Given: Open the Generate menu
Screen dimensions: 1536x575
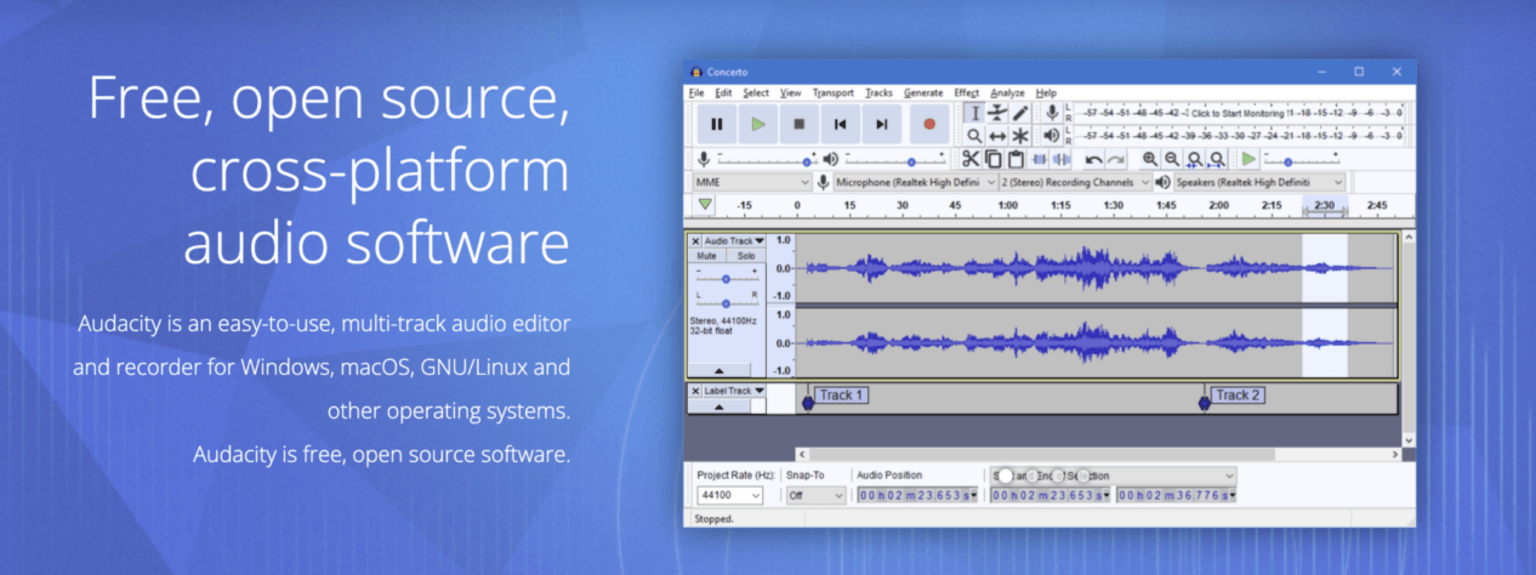Looking at the screenshot, I should coord(923,93).
